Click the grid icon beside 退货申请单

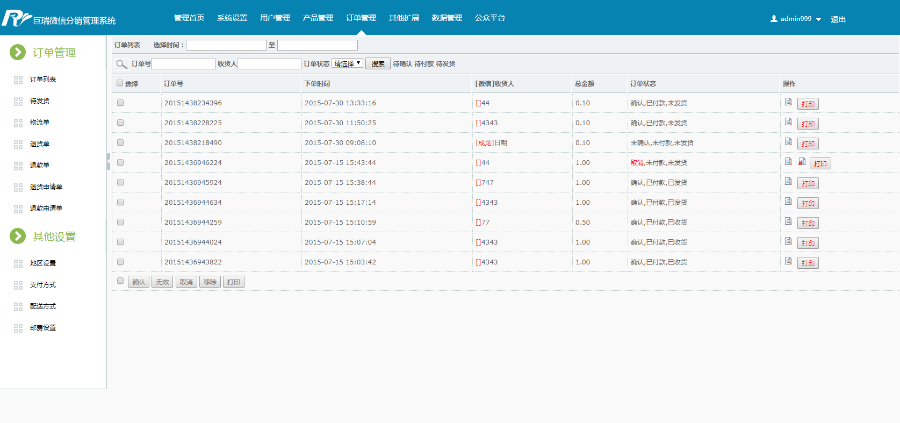tap(18, 187)
